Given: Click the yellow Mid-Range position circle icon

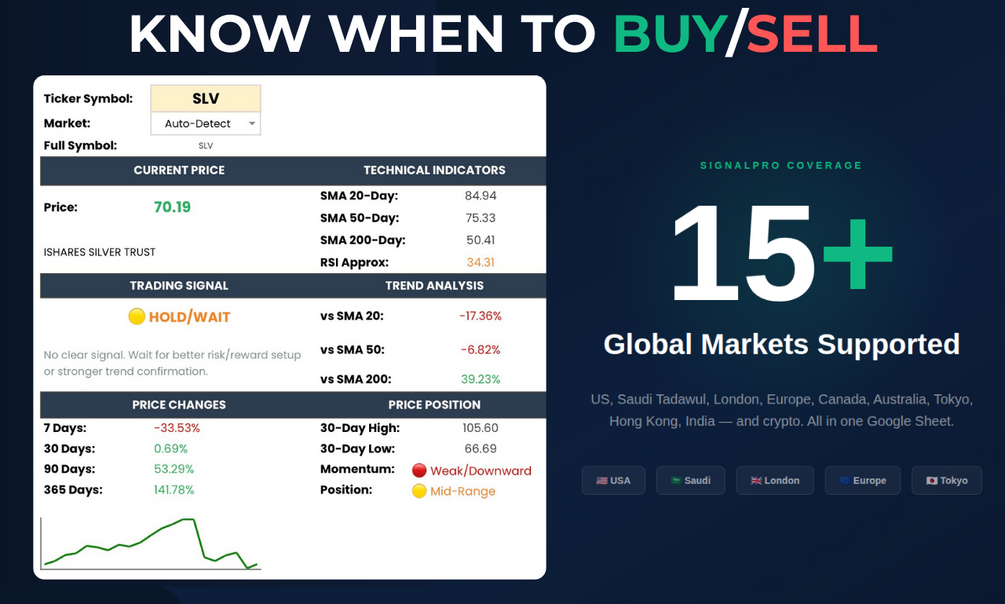Looking at the screenshot, I should (x=419, y=491).
